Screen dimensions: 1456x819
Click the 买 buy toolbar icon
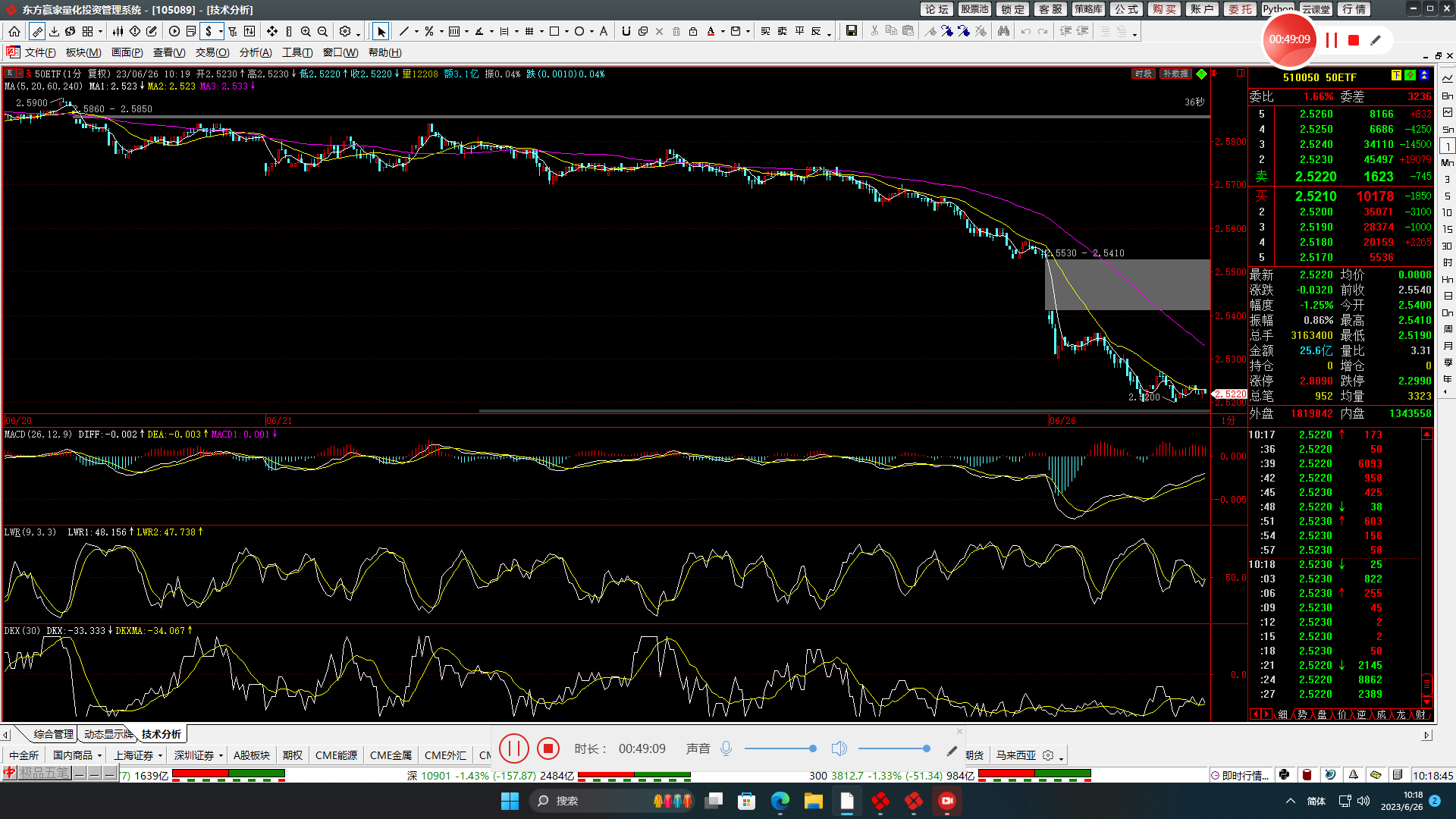tap(765, 31)
